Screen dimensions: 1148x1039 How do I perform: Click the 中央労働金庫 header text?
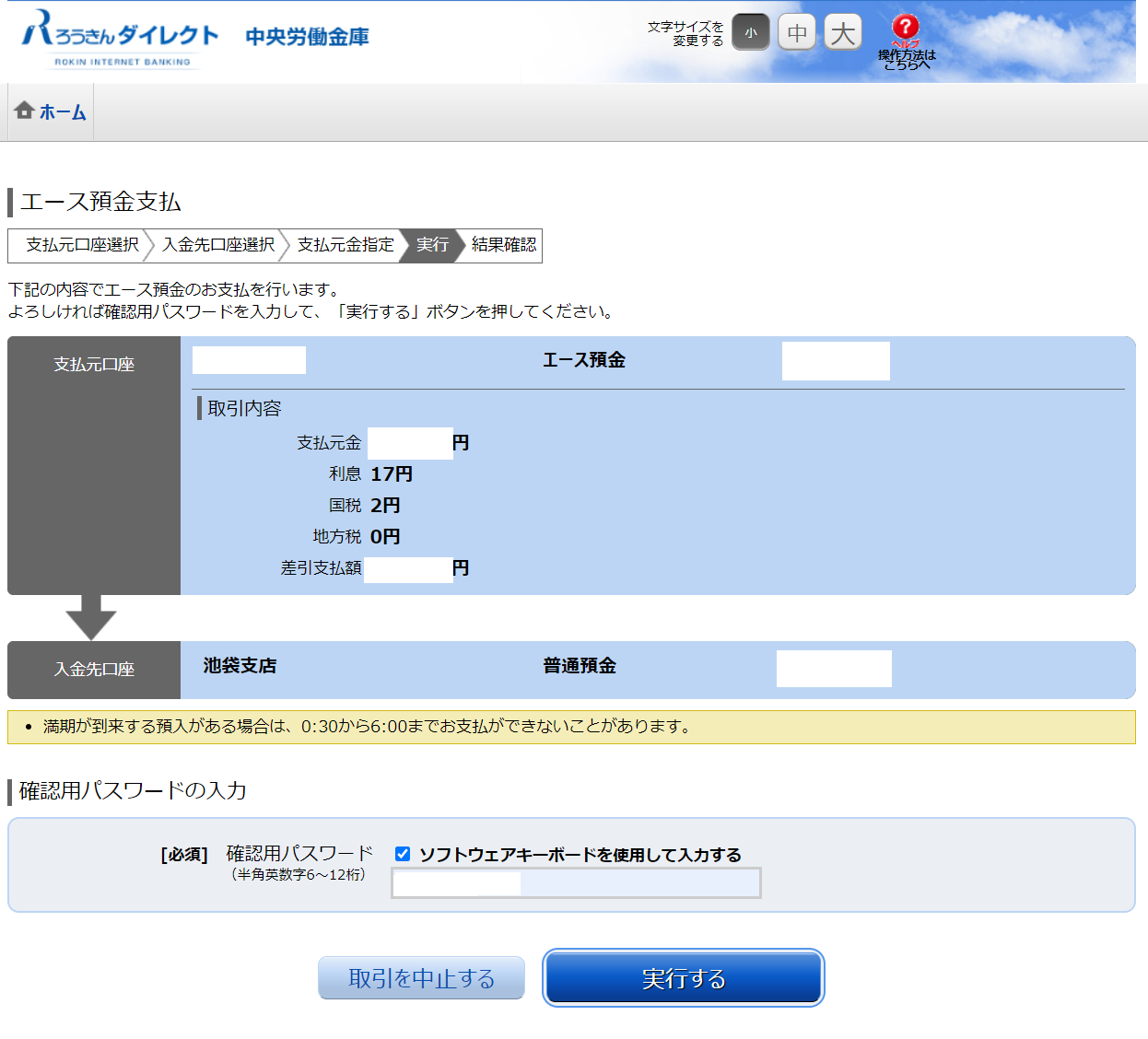point(307,37)
